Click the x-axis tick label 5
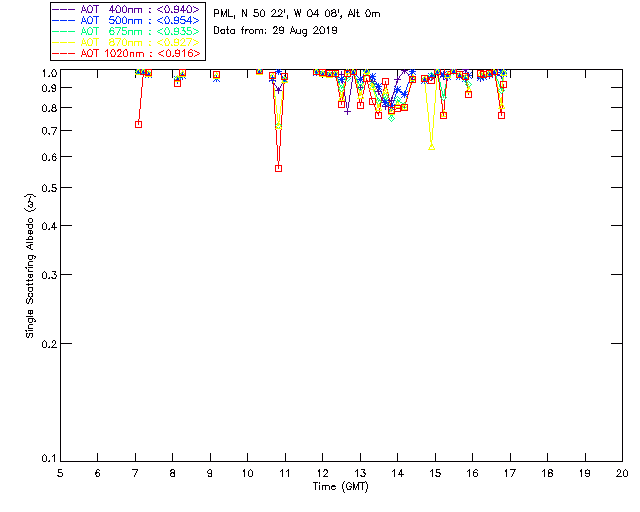 [x=60, y=473]
